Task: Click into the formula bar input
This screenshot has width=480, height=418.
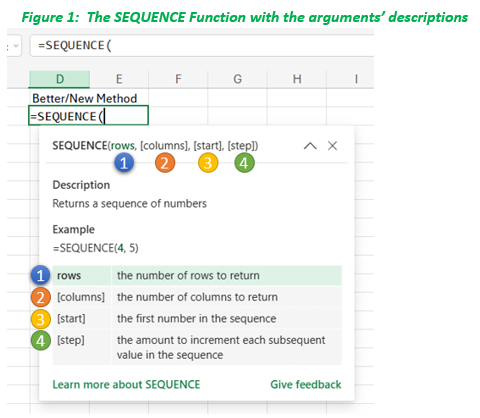Action: [202, 46]
